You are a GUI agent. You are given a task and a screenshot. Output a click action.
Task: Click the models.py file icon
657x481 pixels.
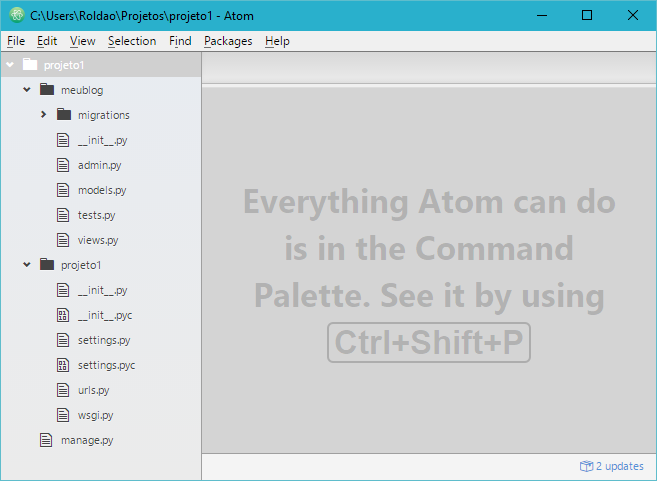pyautogui.click(x=63, y=190)
